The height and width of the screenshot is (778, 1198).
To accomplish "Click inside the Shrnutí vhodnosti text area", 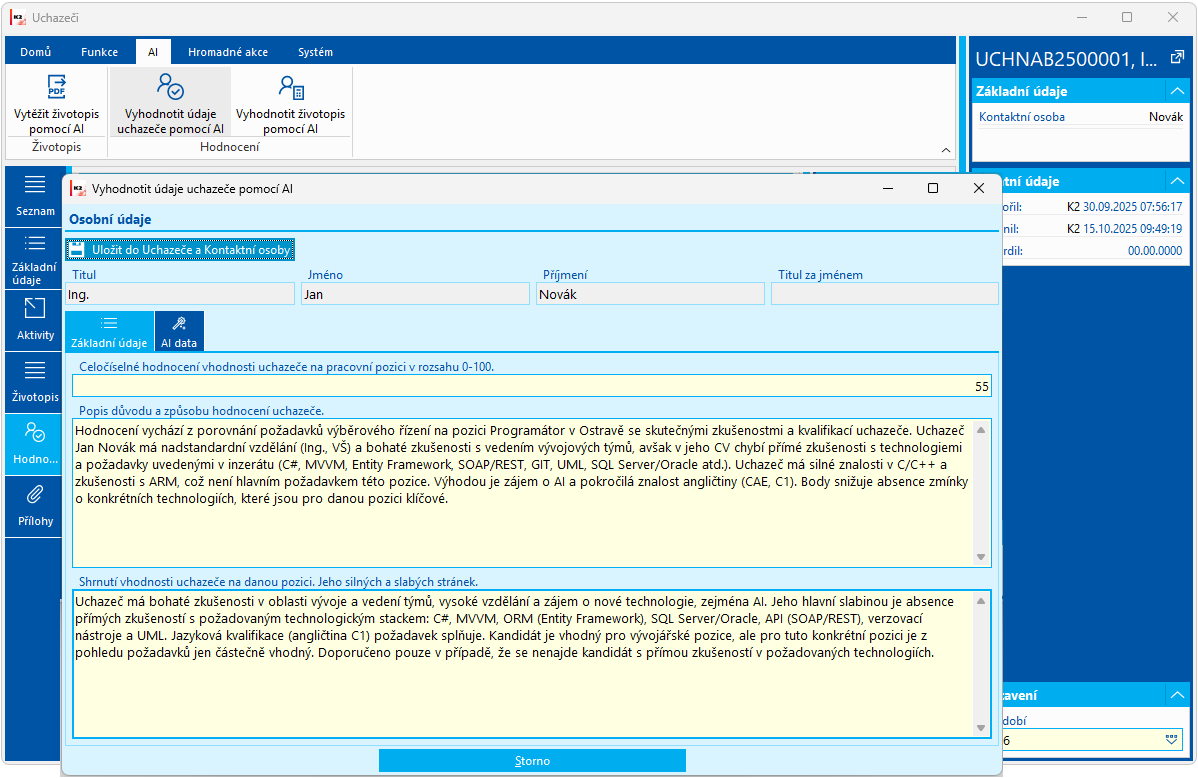I will coord(523,663).
